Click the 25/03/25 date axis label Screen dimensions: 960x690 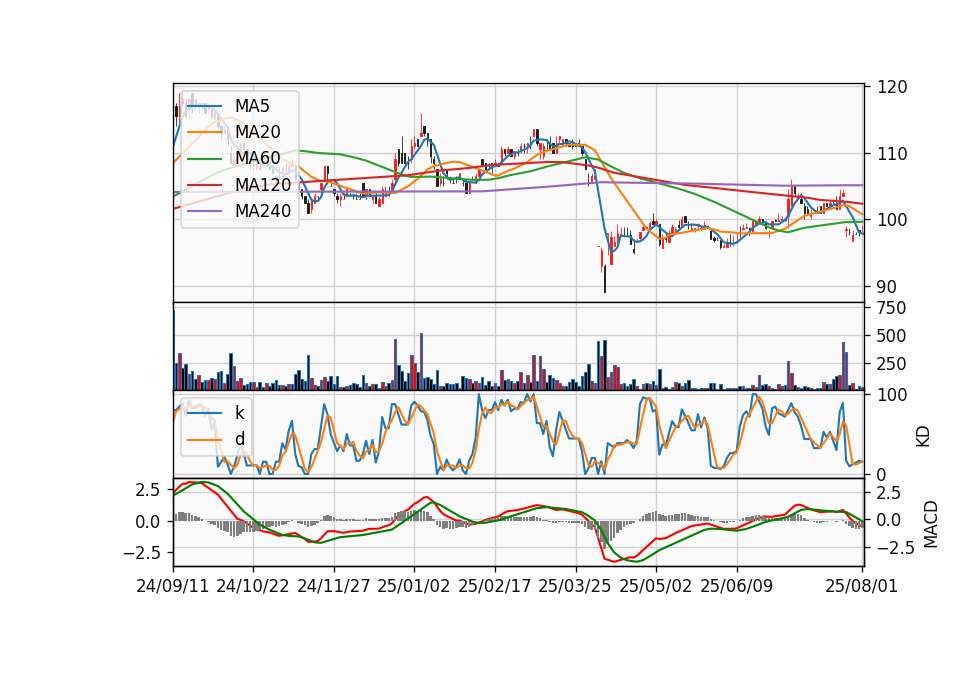(575, 586)
